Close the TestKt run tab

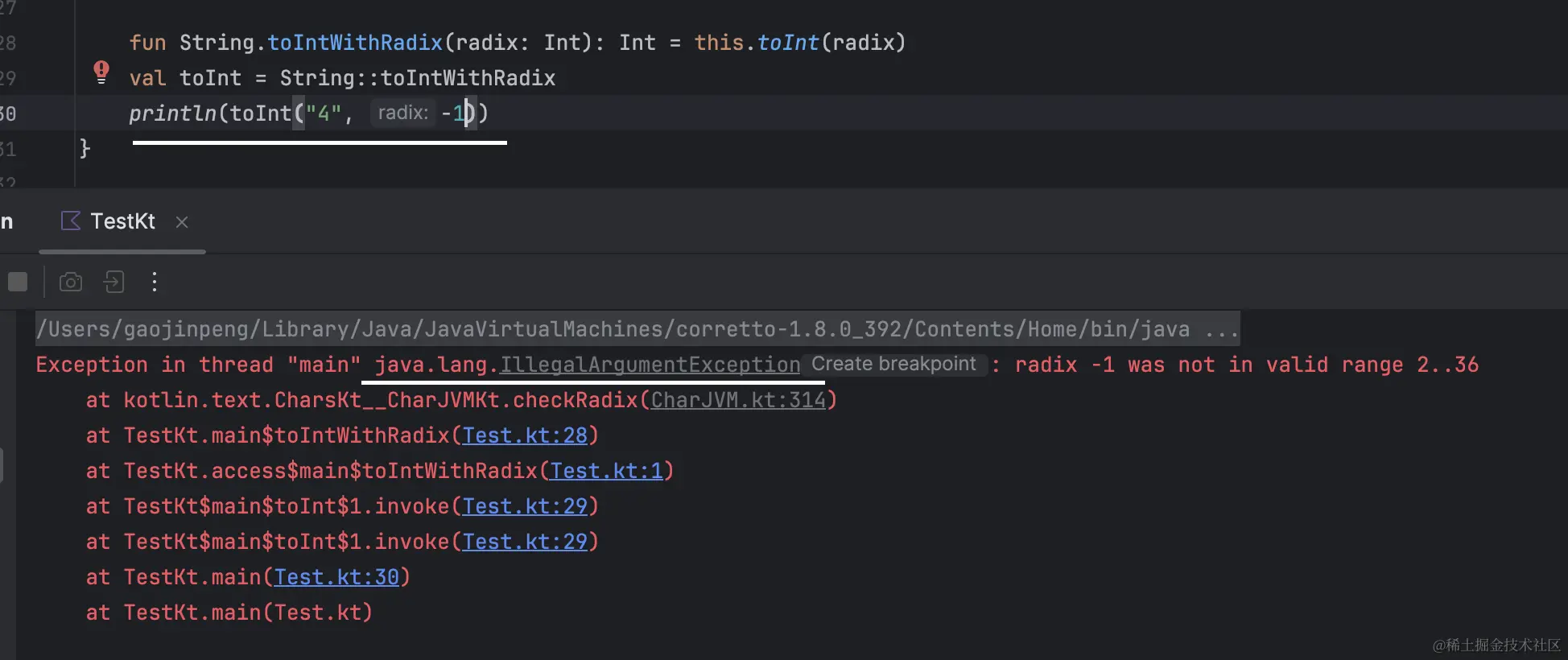tap(182, 222)
